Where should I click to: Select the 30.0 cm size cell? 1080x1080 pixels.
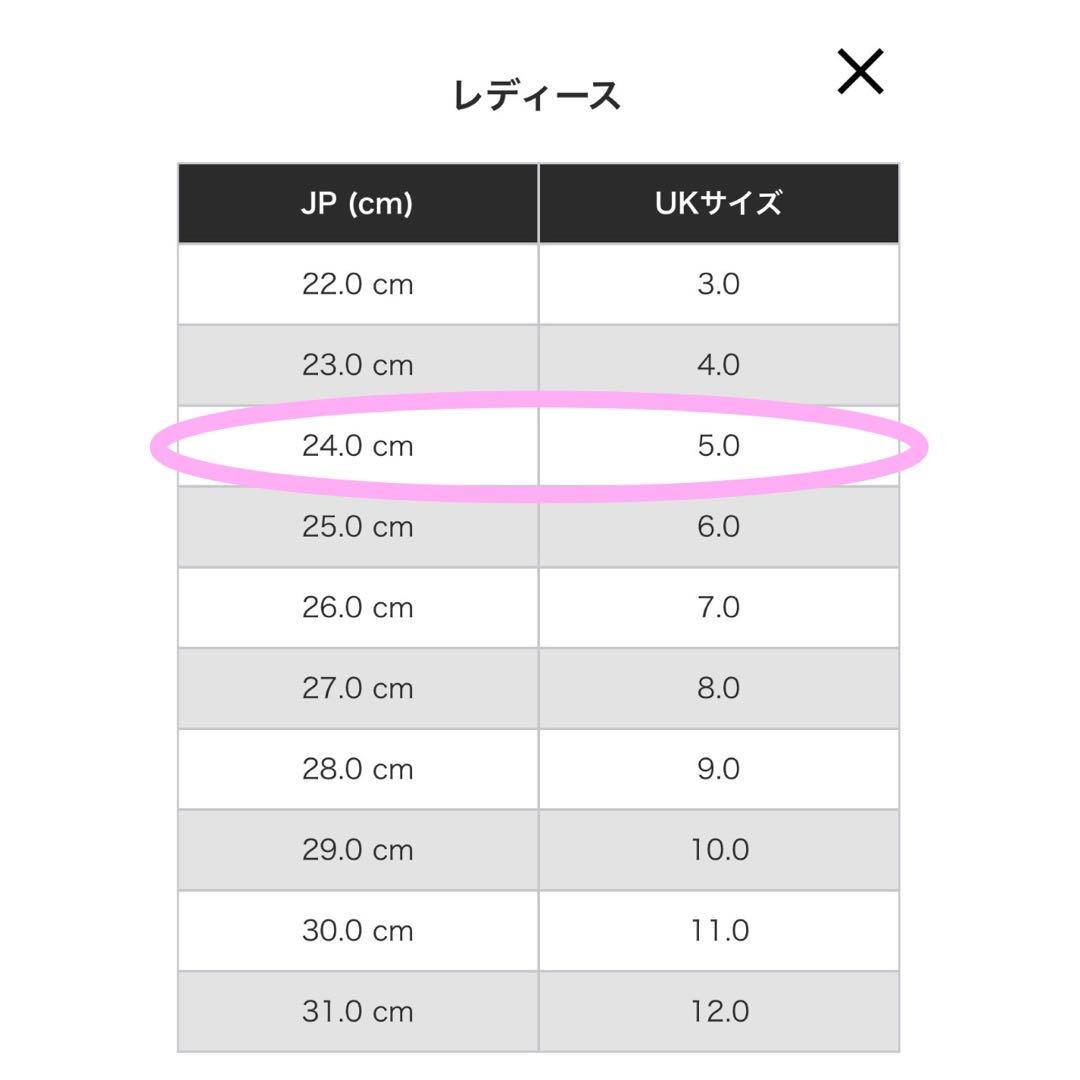click(x=357, y=932)
